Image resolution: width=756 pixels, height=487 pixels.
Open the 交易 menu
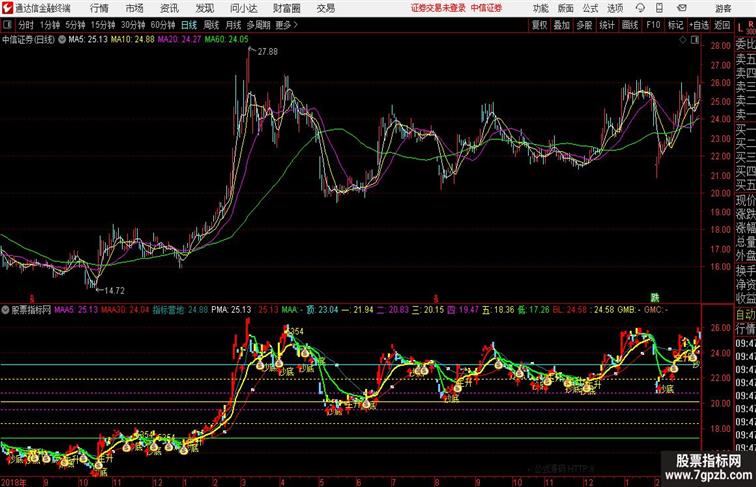click(x=326, y=8)
